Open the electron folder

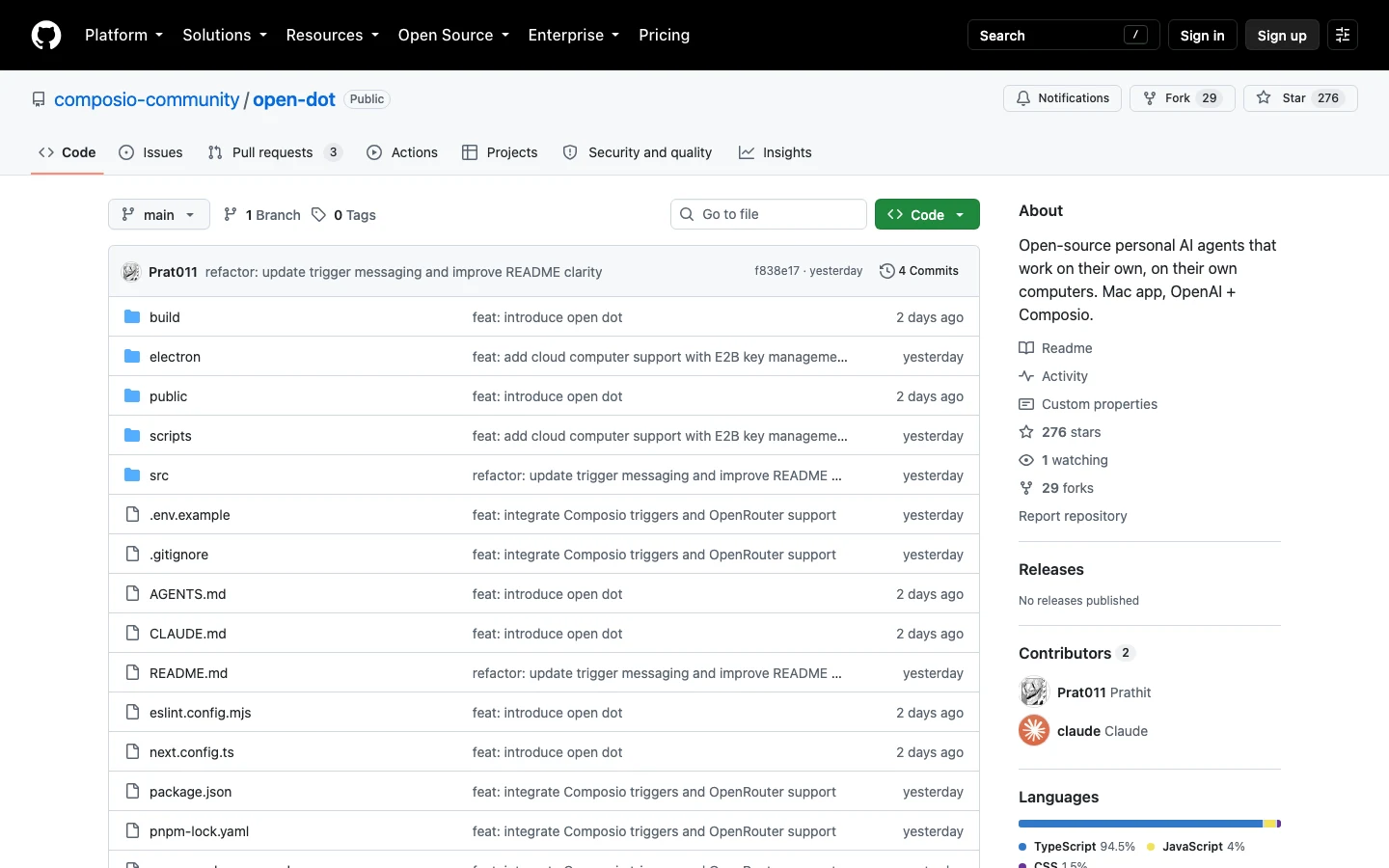coord(175,357)
